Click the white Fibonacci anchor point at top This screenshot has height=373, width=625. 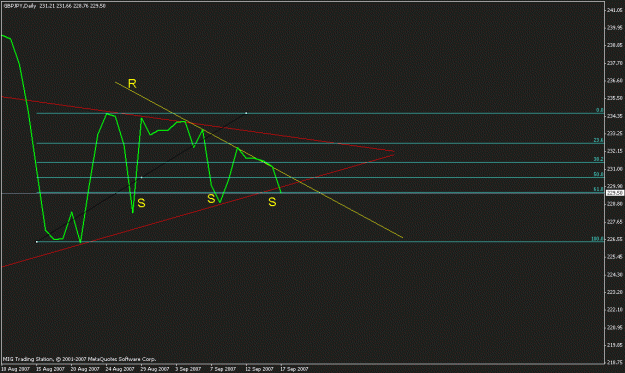click(x=246, y=113)
